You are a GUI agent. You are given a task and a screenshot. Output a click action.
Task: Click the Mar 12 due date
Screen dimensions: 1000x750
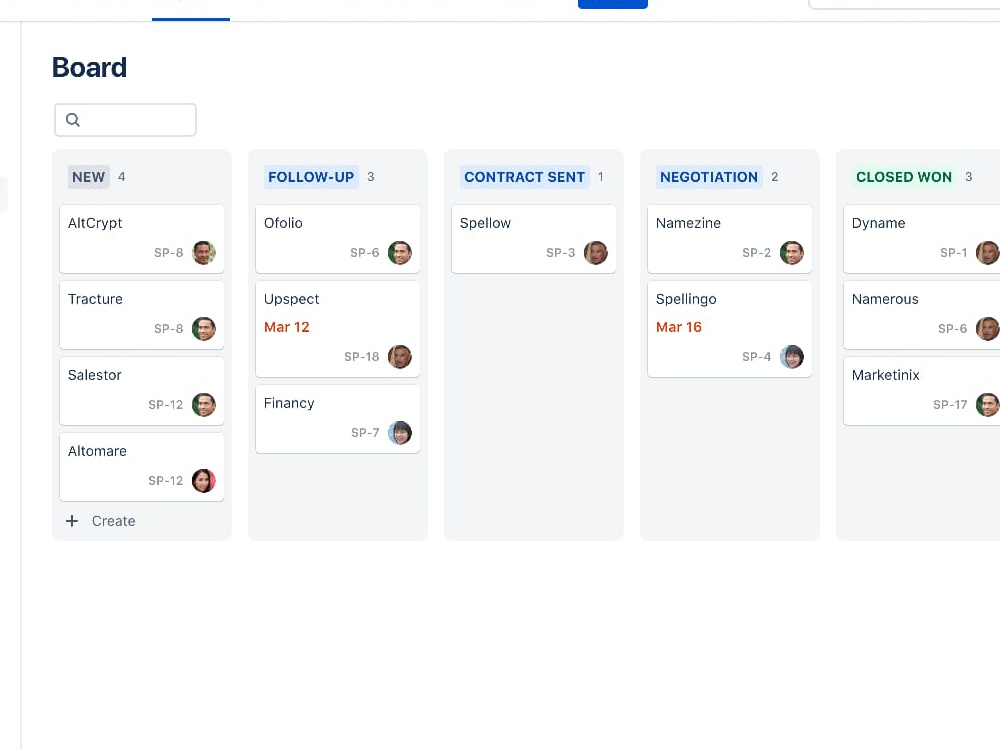click(286, 327)
